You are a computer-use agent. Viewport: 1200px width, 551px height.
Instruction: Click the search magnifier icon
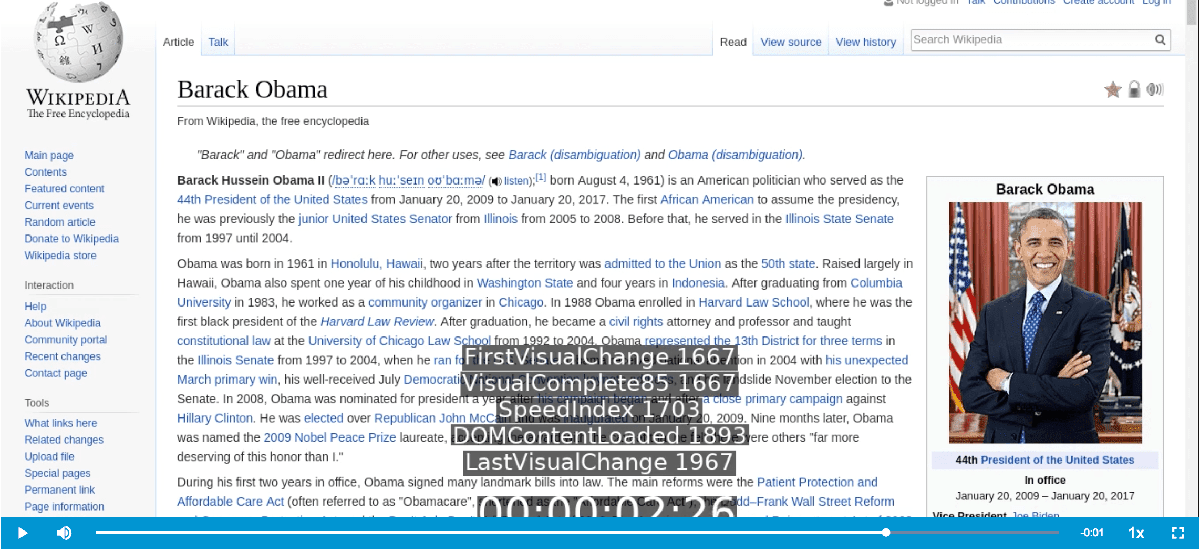(x=1160, y=40)
